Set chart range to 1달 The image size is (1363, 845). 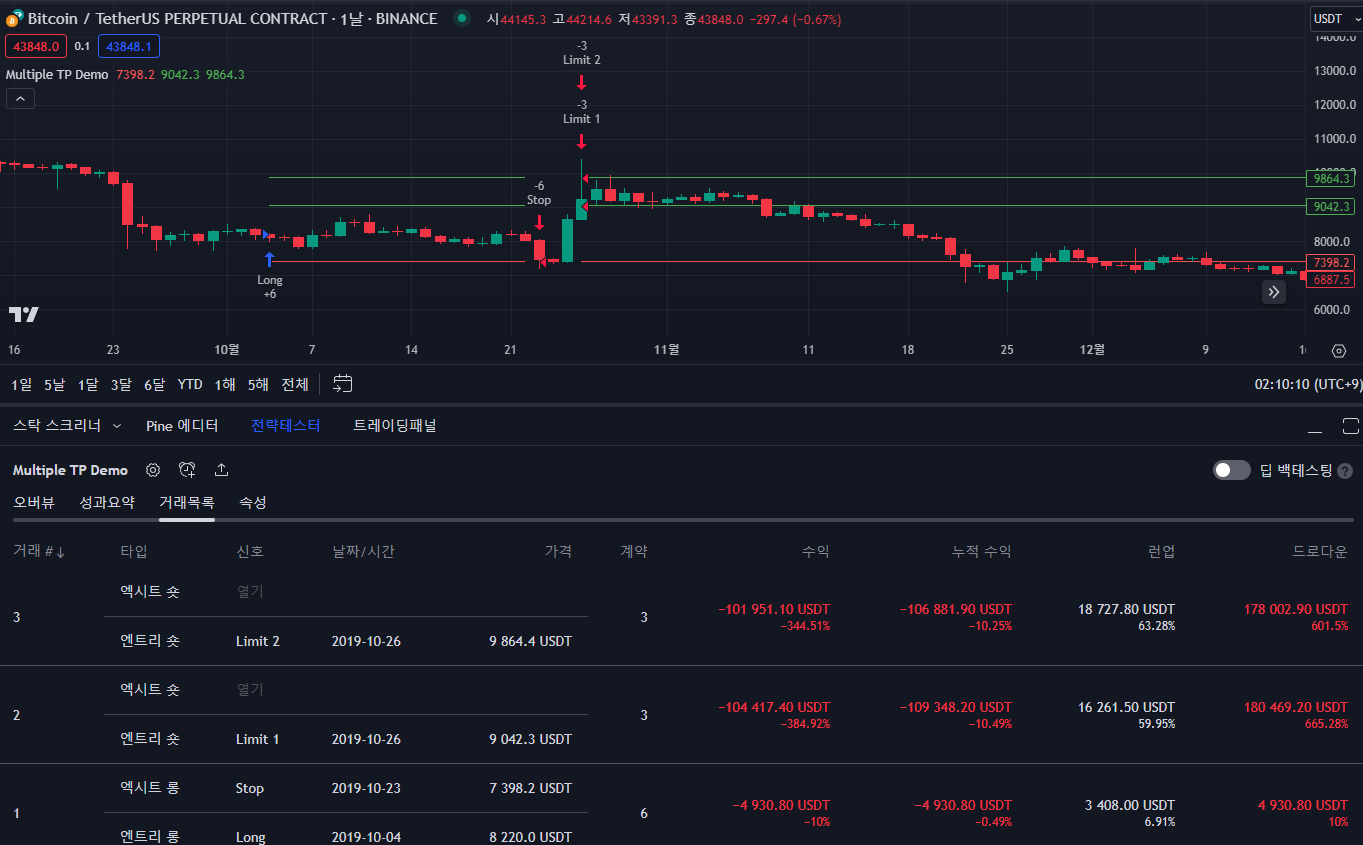[88, 384]
